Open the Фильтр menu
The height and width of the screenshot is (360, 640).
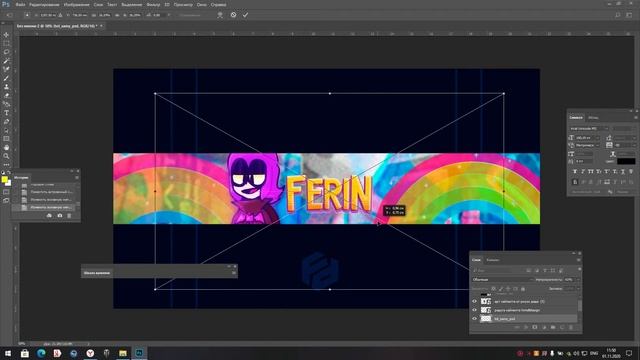153,4
